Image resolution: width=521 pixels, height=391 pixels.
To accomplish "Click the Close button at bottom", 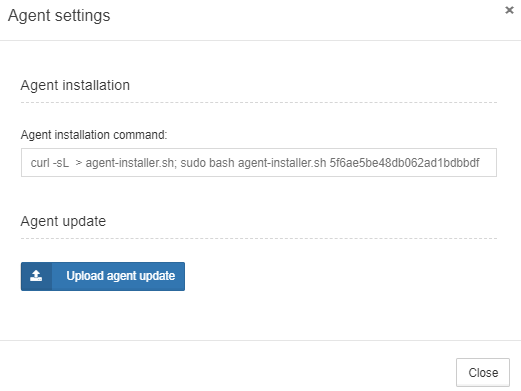I will click(x=483, y=372).
